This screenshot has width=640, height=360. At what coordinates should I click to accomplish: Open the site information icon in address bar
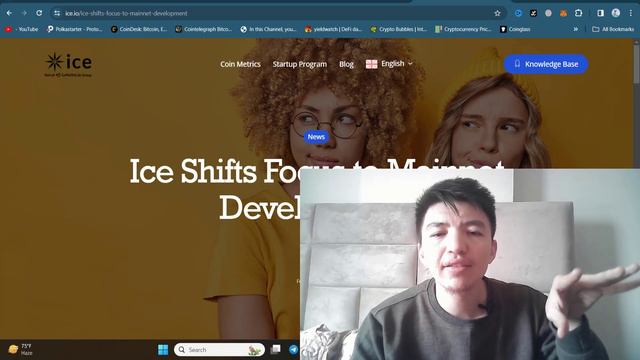pos(57,13)
